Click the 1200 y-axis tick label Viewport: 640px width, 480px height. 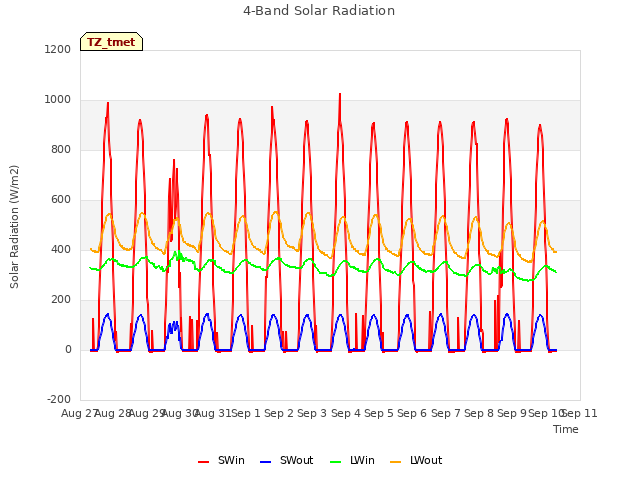click(58, 49)
